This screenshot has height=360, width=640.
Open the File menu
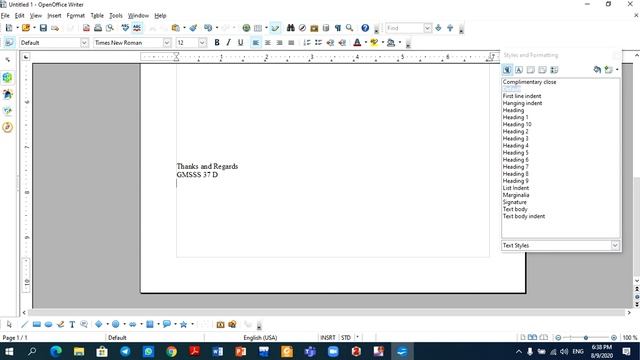pos(5,16)
